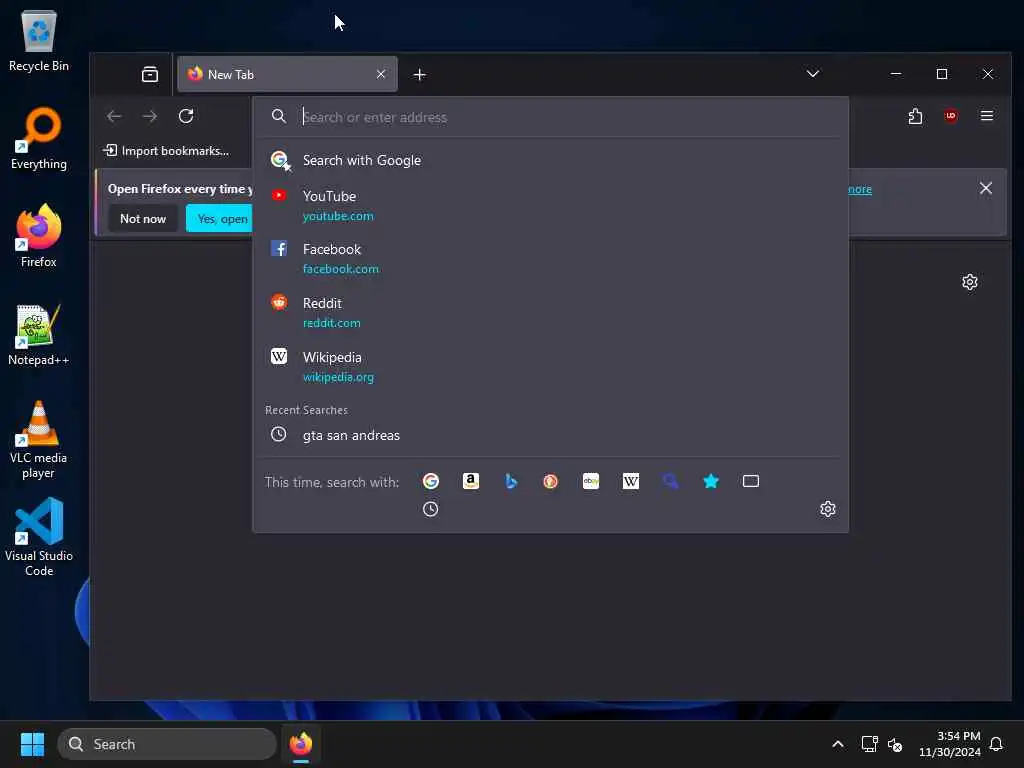Viewport: 1024px width, 768px height.
Task: Open search settings gear in dropdown
Action: 827,509
